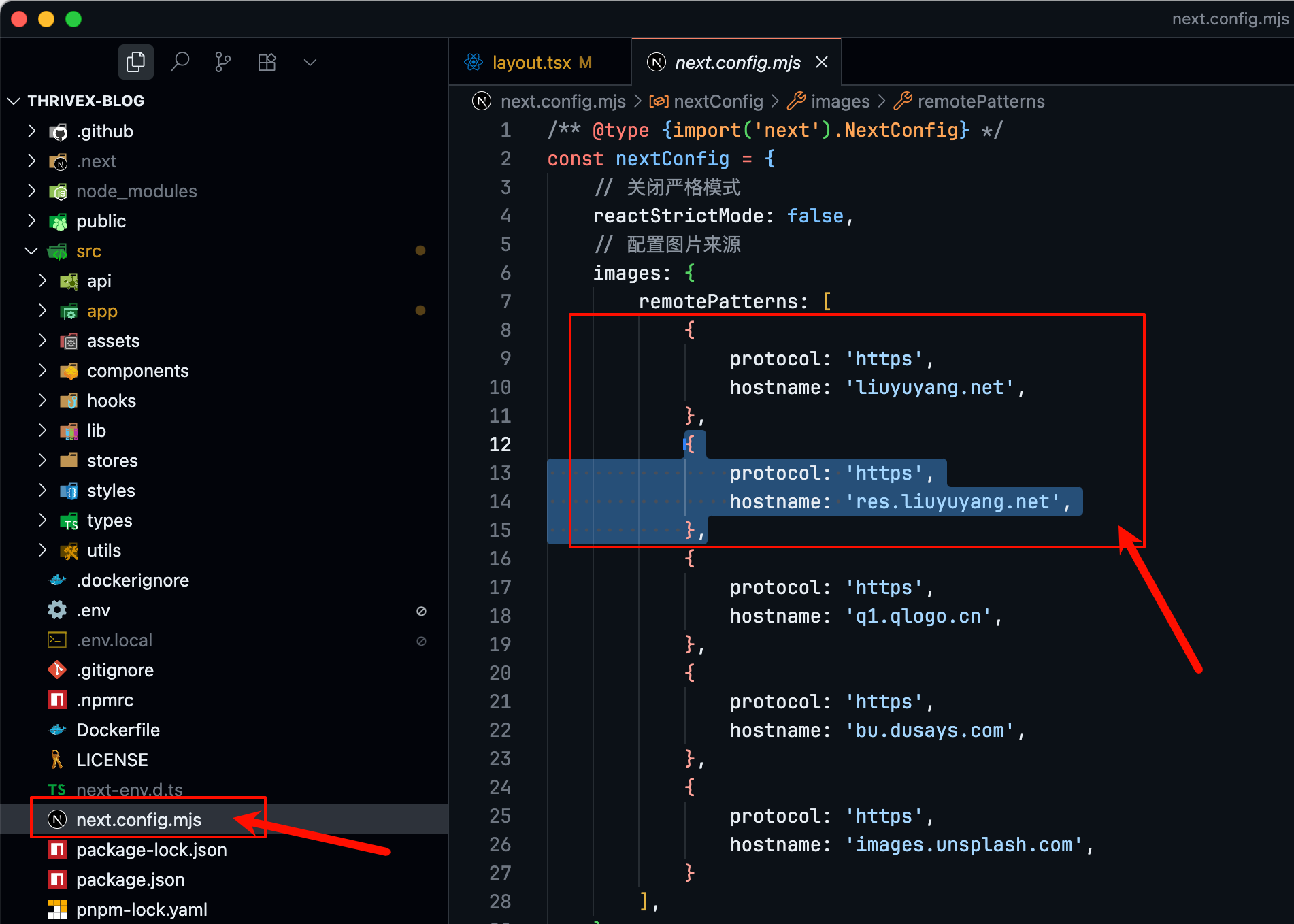Open the Source Control icon
The width and height of the screenshot is (1294, 924).
tap(223, 63)
